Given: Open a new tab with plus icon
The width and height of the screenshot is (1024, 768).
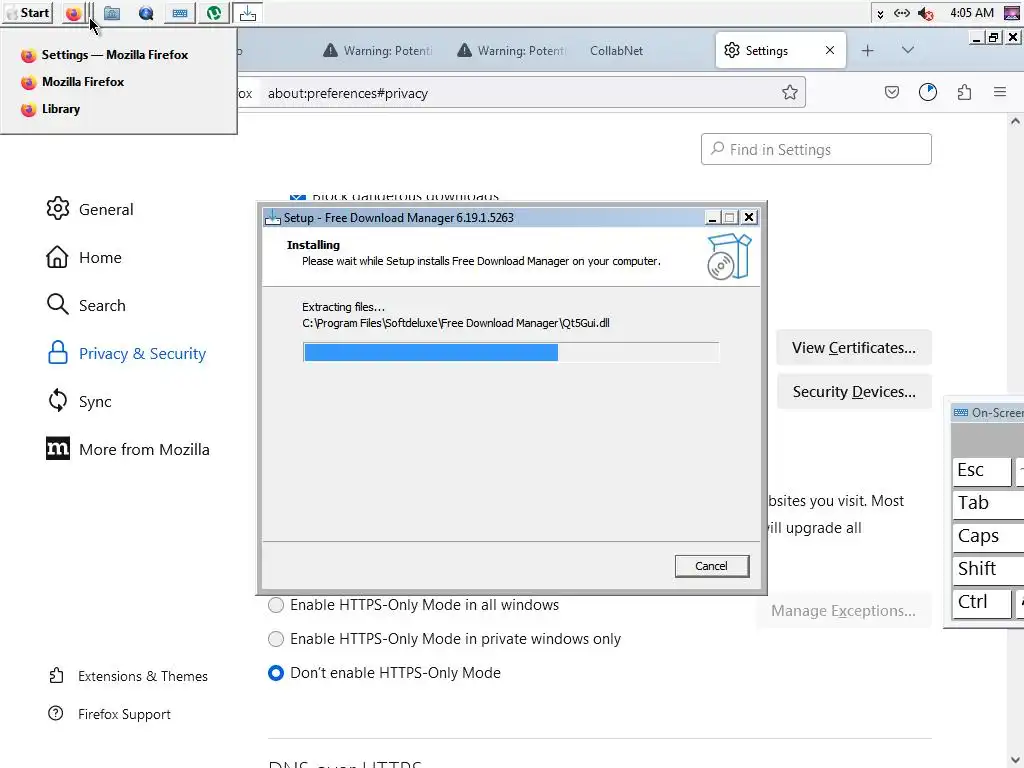Looking at the screenshot, I should (x=867, y=50).
